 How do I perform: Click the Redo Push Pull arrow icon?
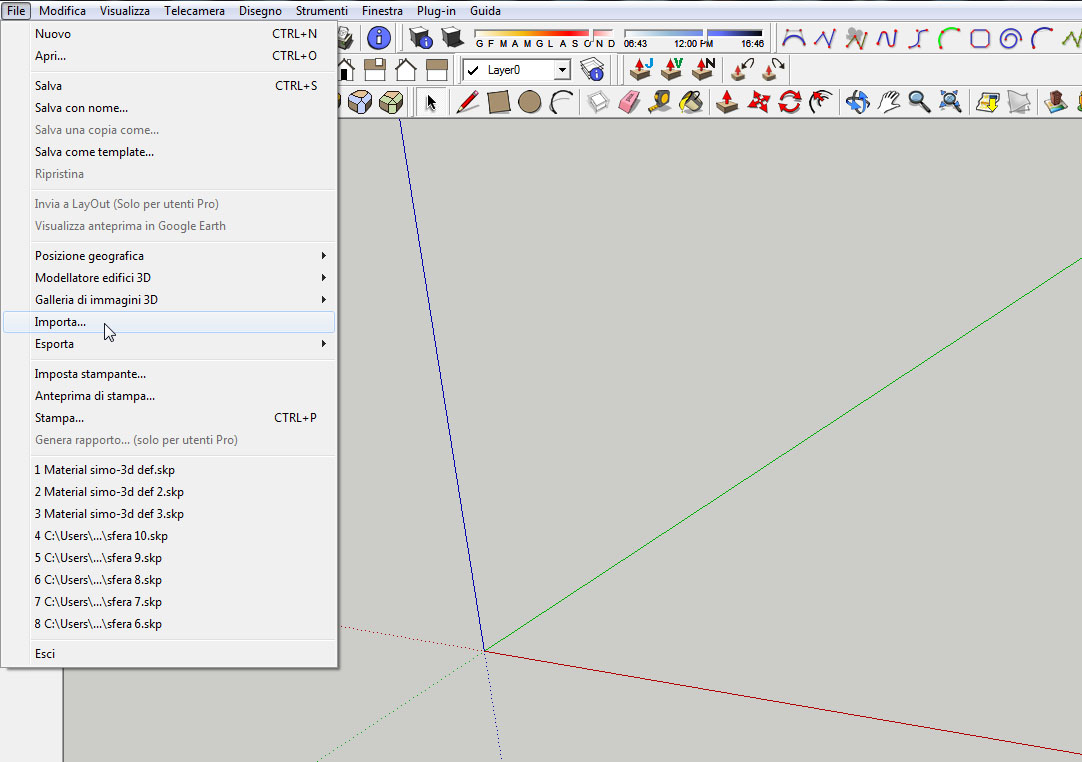tap(774, 69)
